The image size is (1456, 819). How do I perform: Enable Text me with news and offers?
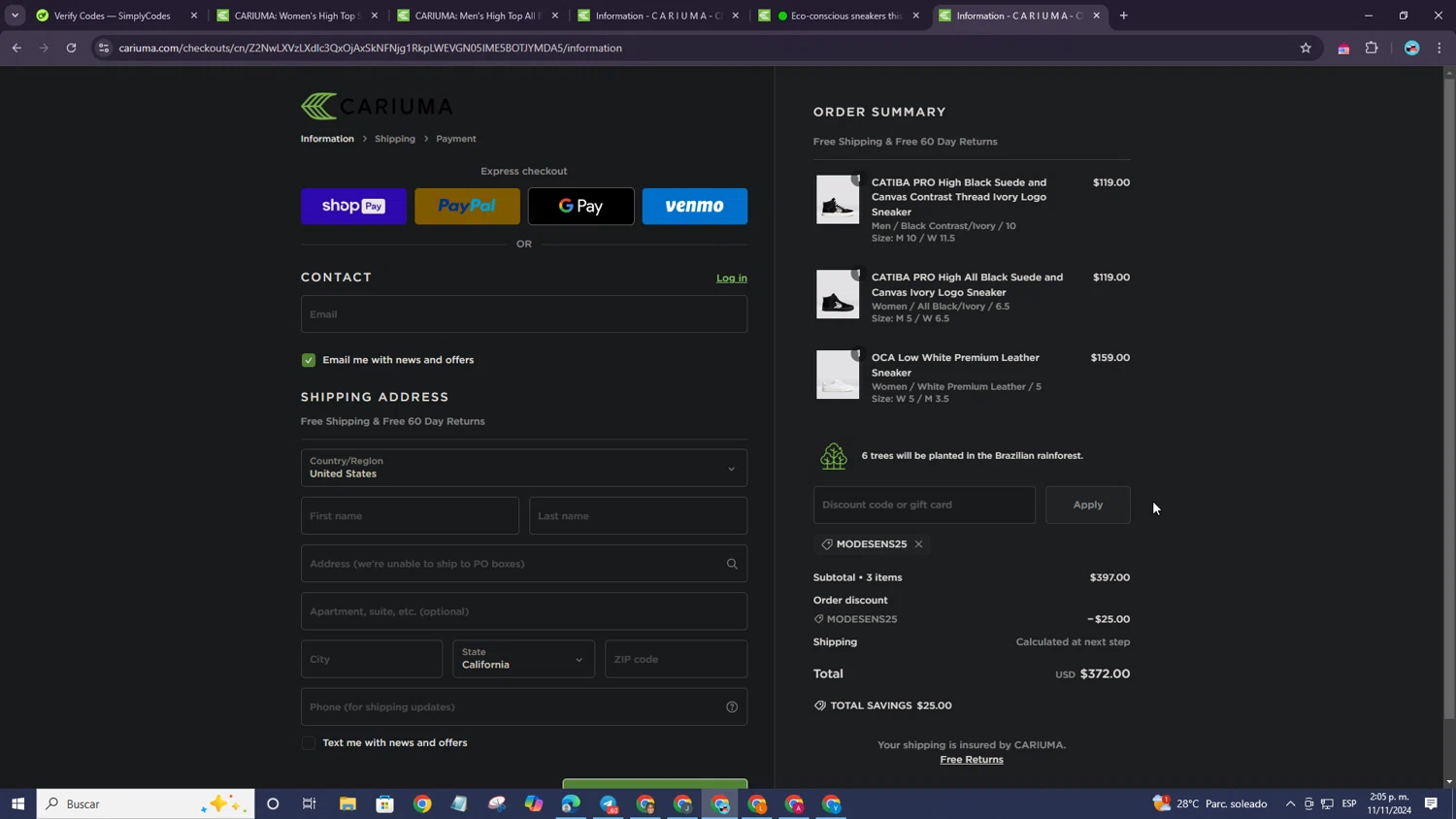coord(309,743)
